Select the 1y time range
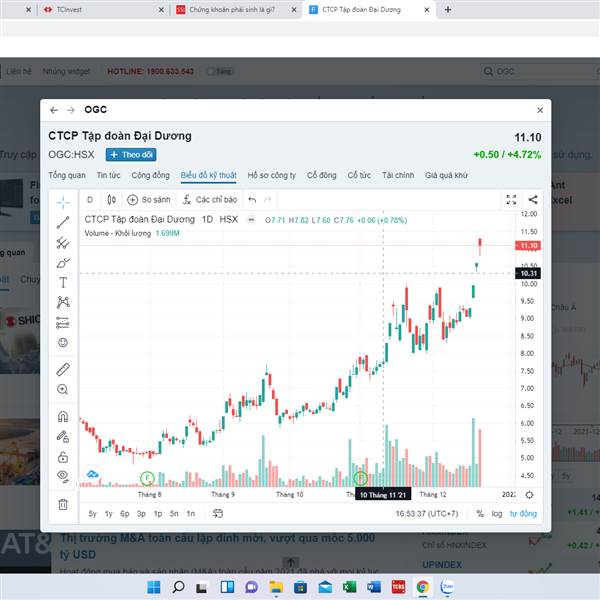 click(x=109, y=514)
